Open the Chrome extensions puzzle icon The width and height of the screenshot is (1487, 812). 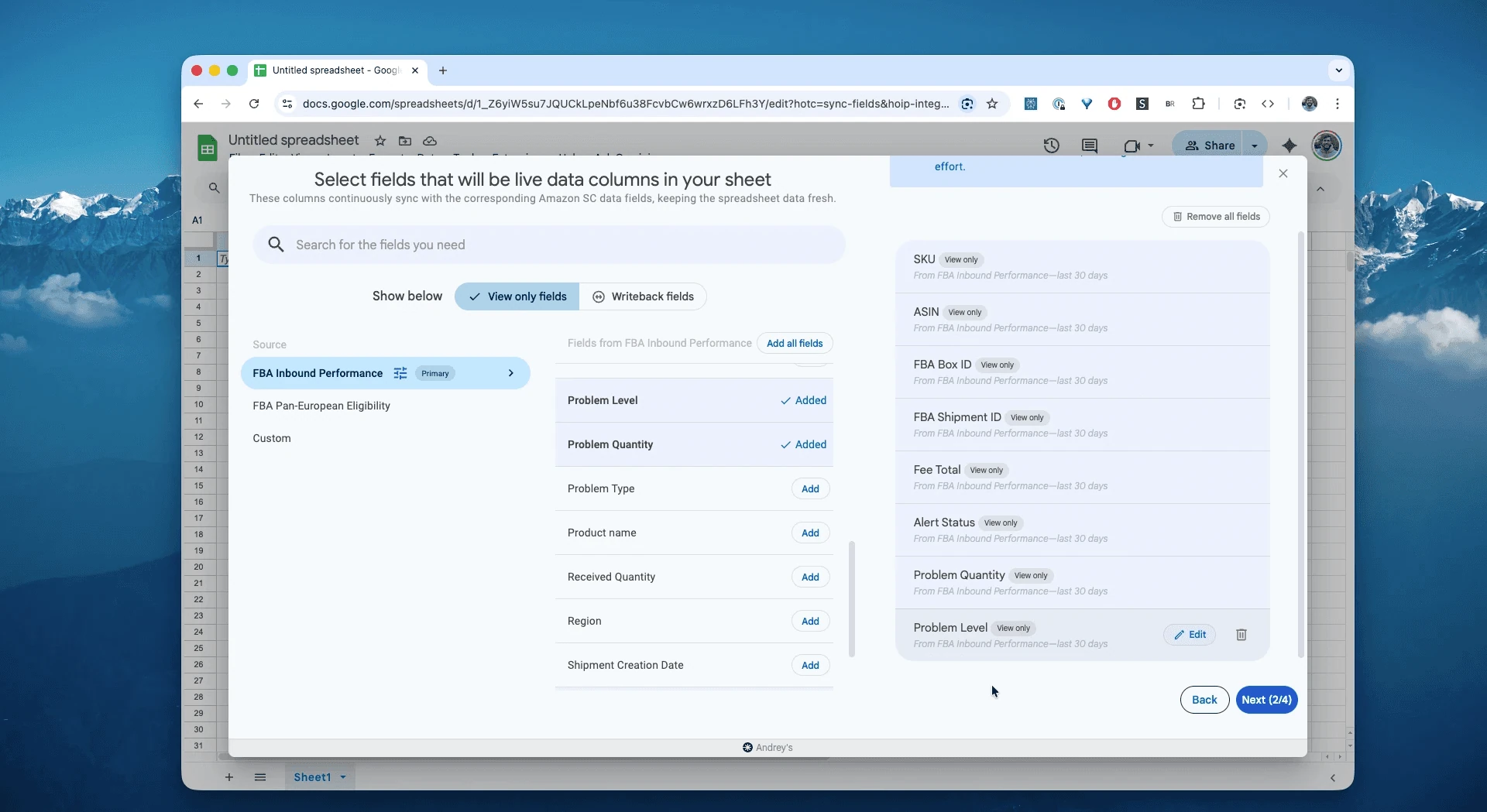[x=1198, y=104]
